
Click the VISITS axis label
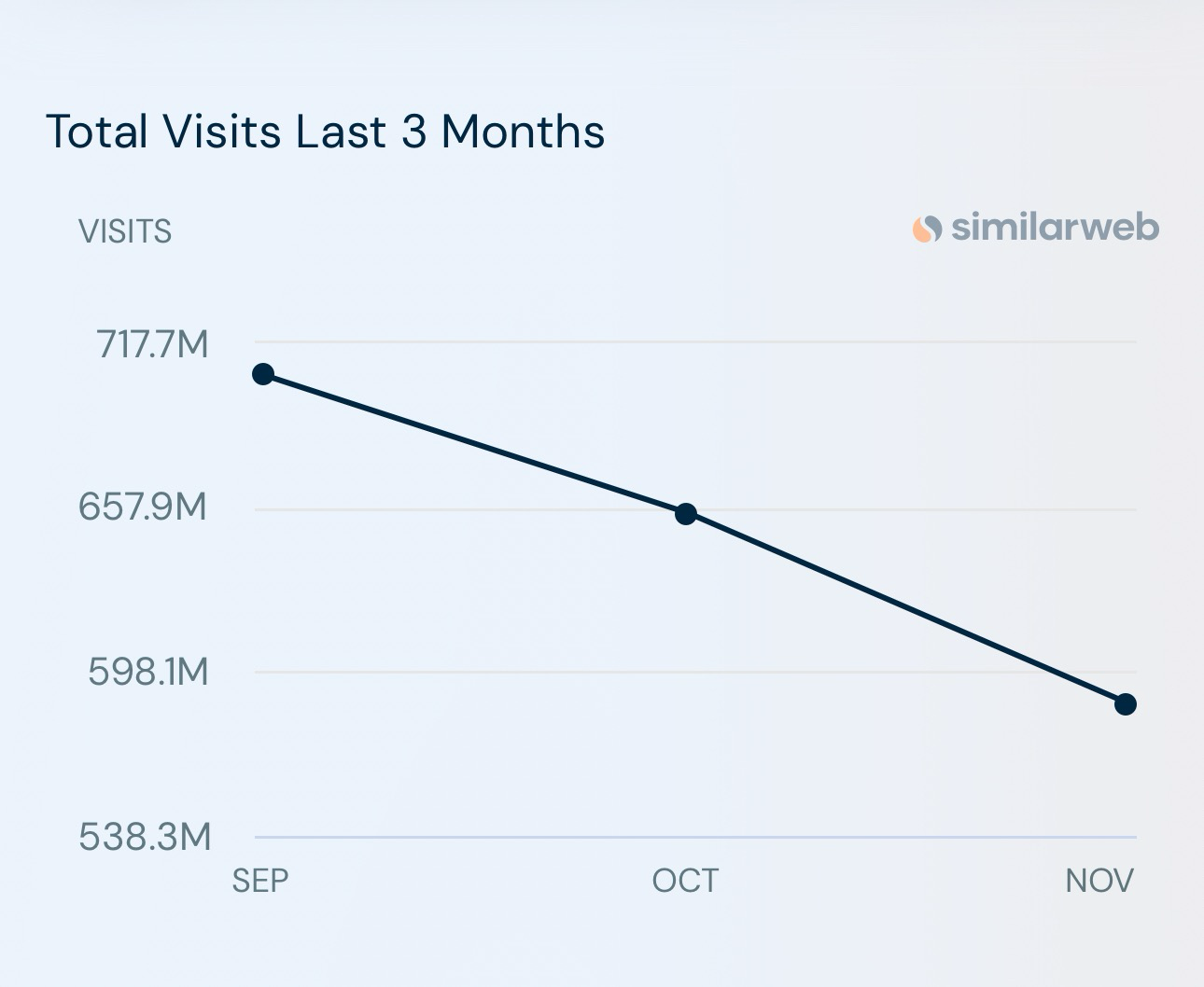pos(125,231)
